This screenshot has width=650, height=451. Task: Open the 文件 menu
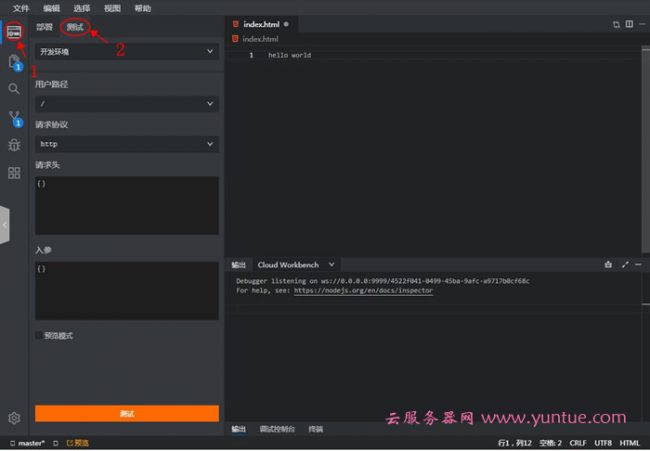pyautogui.click(x=20, y=7)
